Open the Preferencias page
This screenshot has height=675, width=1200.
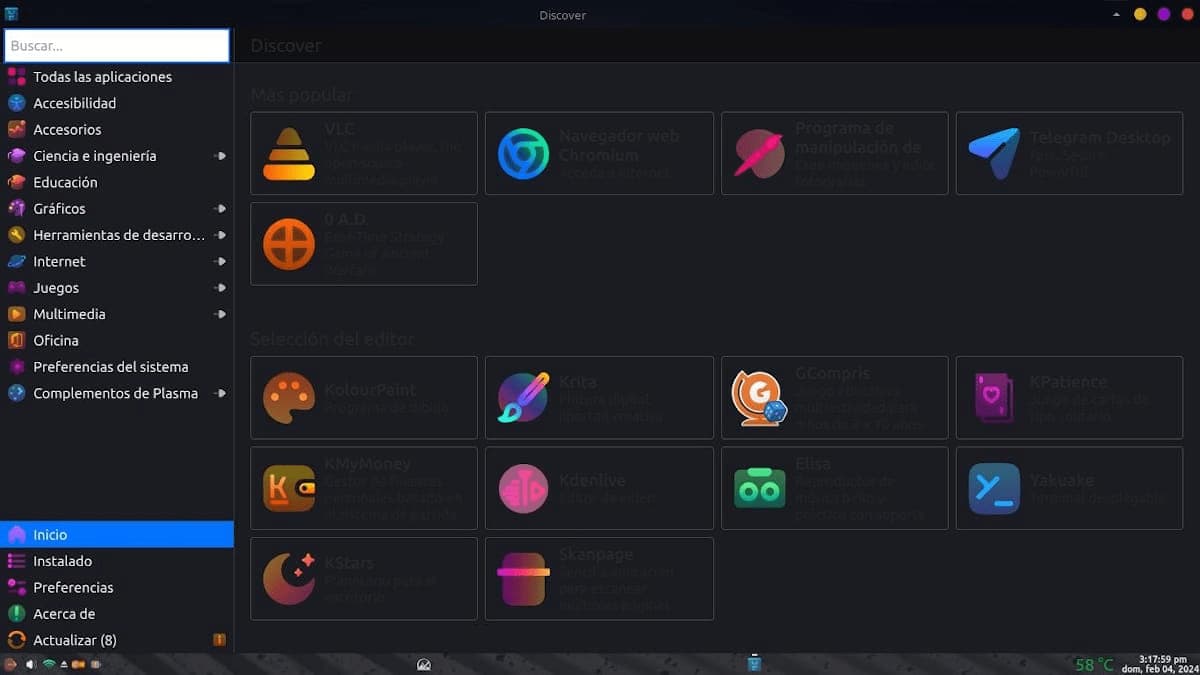click(x=117, y=587)
